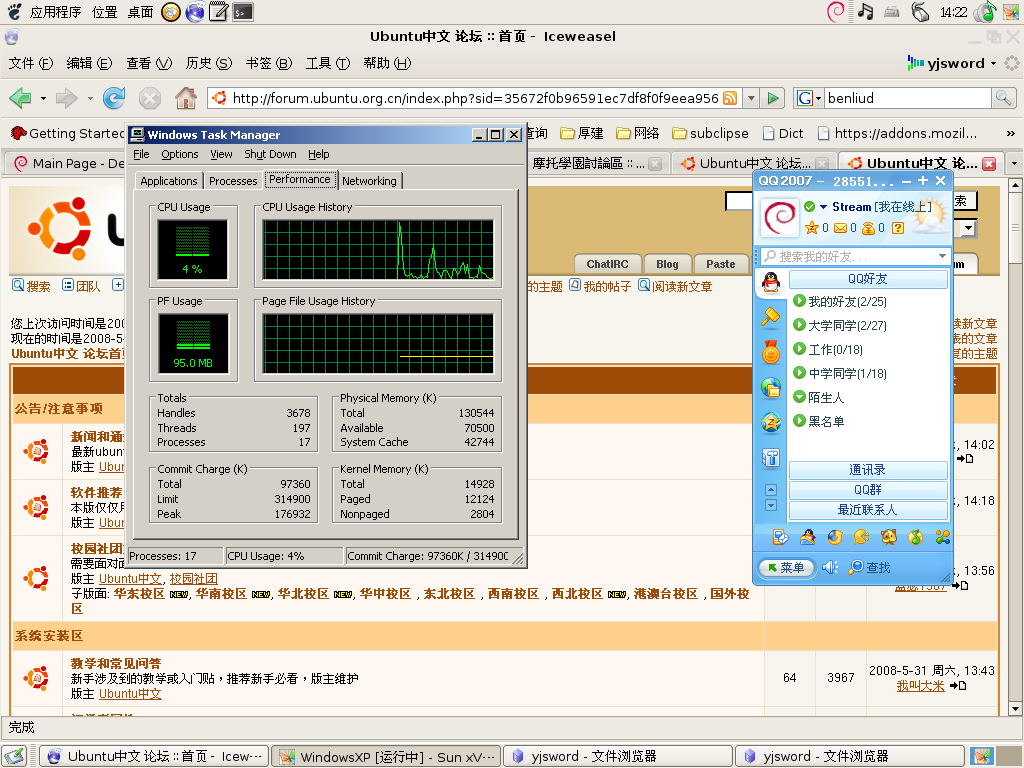Image resolution: width=1024 pixels, height=768 pixels.
Task: Open the text editor launcher in the top panel
Action: [219, 12]
